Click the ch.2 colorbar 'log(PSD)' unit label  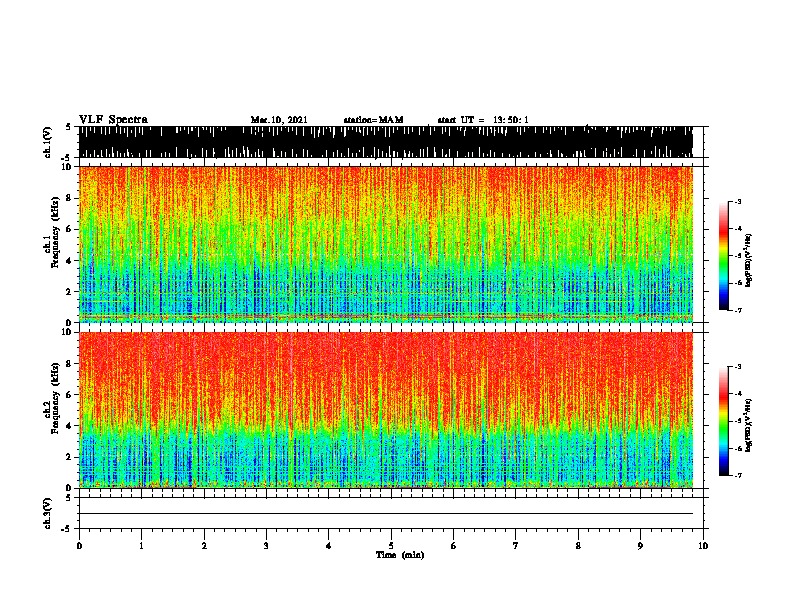pyautogui.click(x=749, y=425)
